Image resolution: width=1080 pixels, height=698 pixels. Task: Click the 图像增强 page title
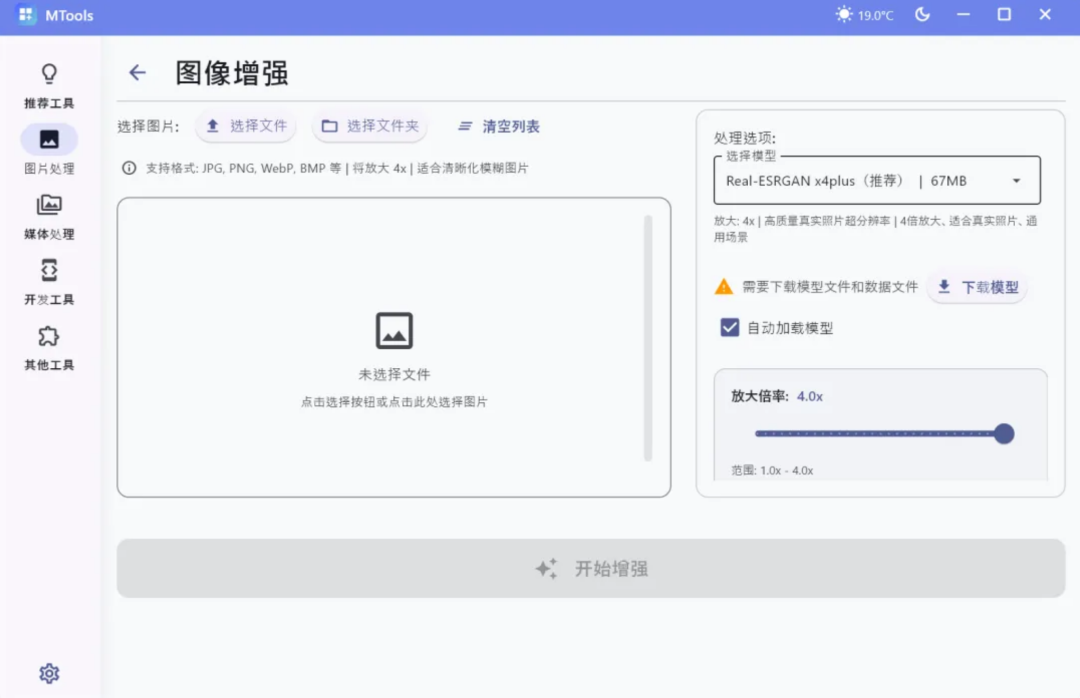[231, 73]
